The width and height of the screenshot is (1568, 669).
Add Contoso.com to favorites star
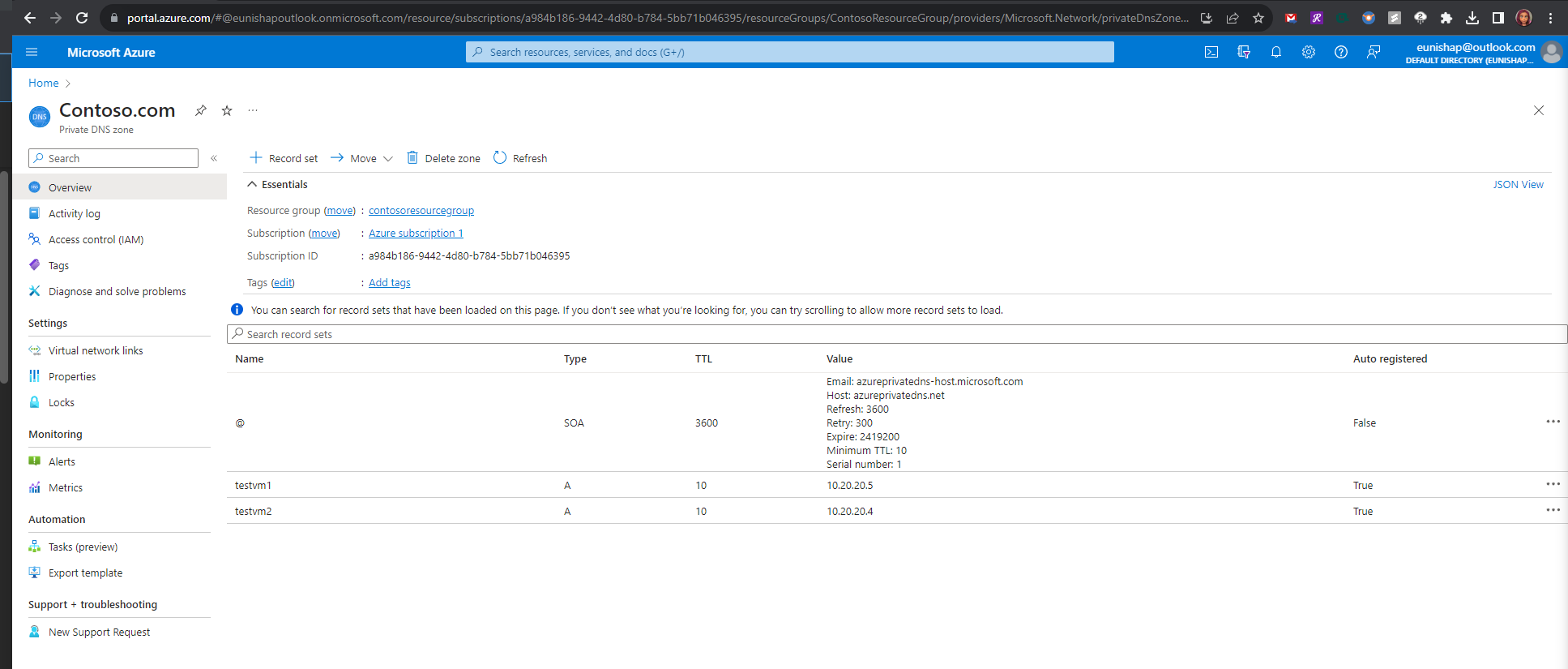point(227,110)
